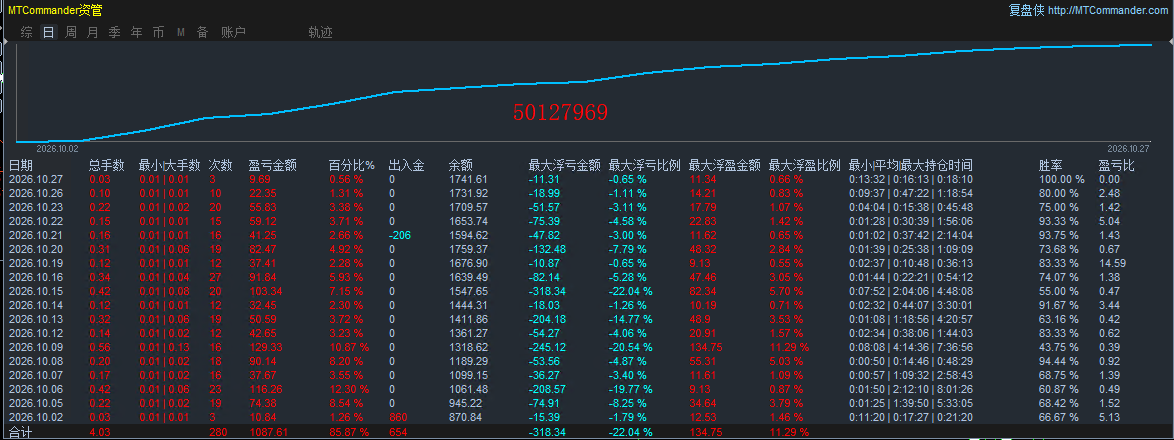Select the 2026.10.05 date row
Viewport: 1174px width, 440px height.
(x=587, y=403)
